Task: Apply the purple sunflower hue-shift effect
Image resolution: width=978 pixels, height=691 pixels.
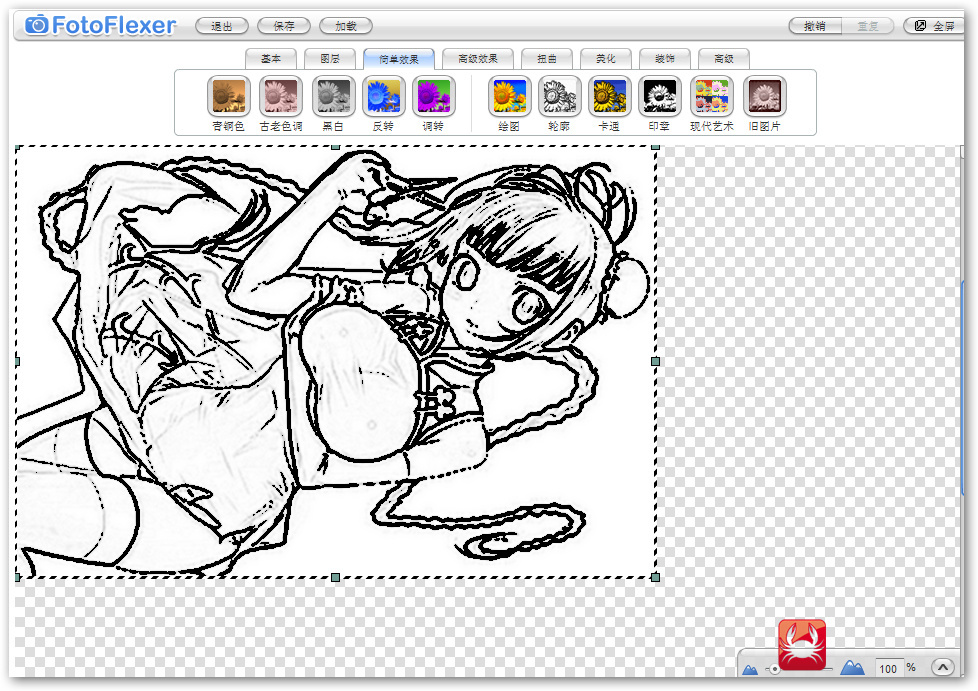Action: 433,96
